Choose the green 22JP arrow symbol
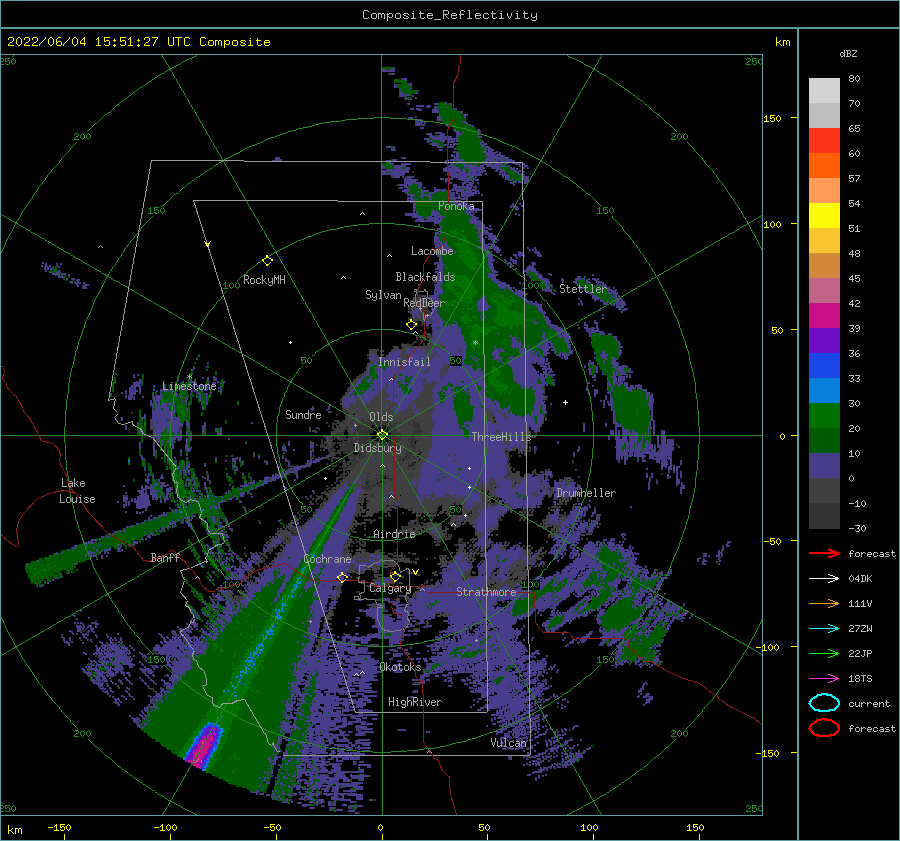This screenshot has height=841, width=900. (x=824, y=653)
